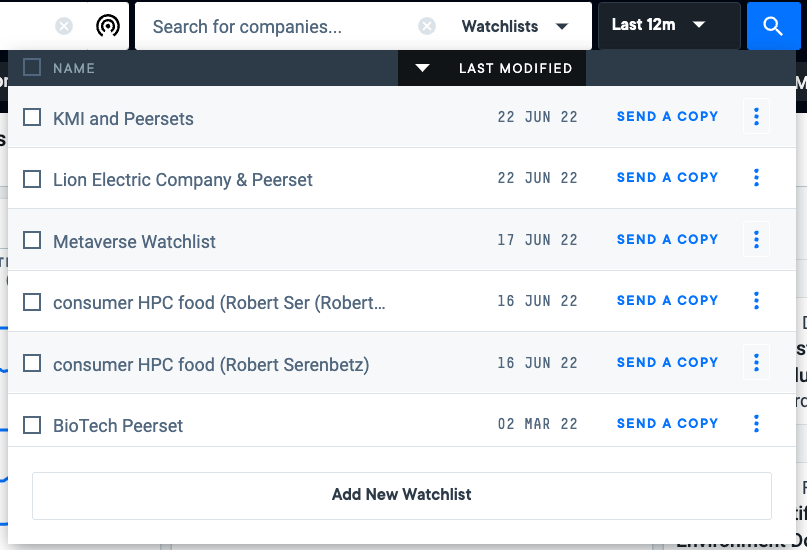Click the 17 JUN 22 date in the Metaverse row
Viewport: 807px width, 550px height.
pyautogui.click(x=537, y=240)
